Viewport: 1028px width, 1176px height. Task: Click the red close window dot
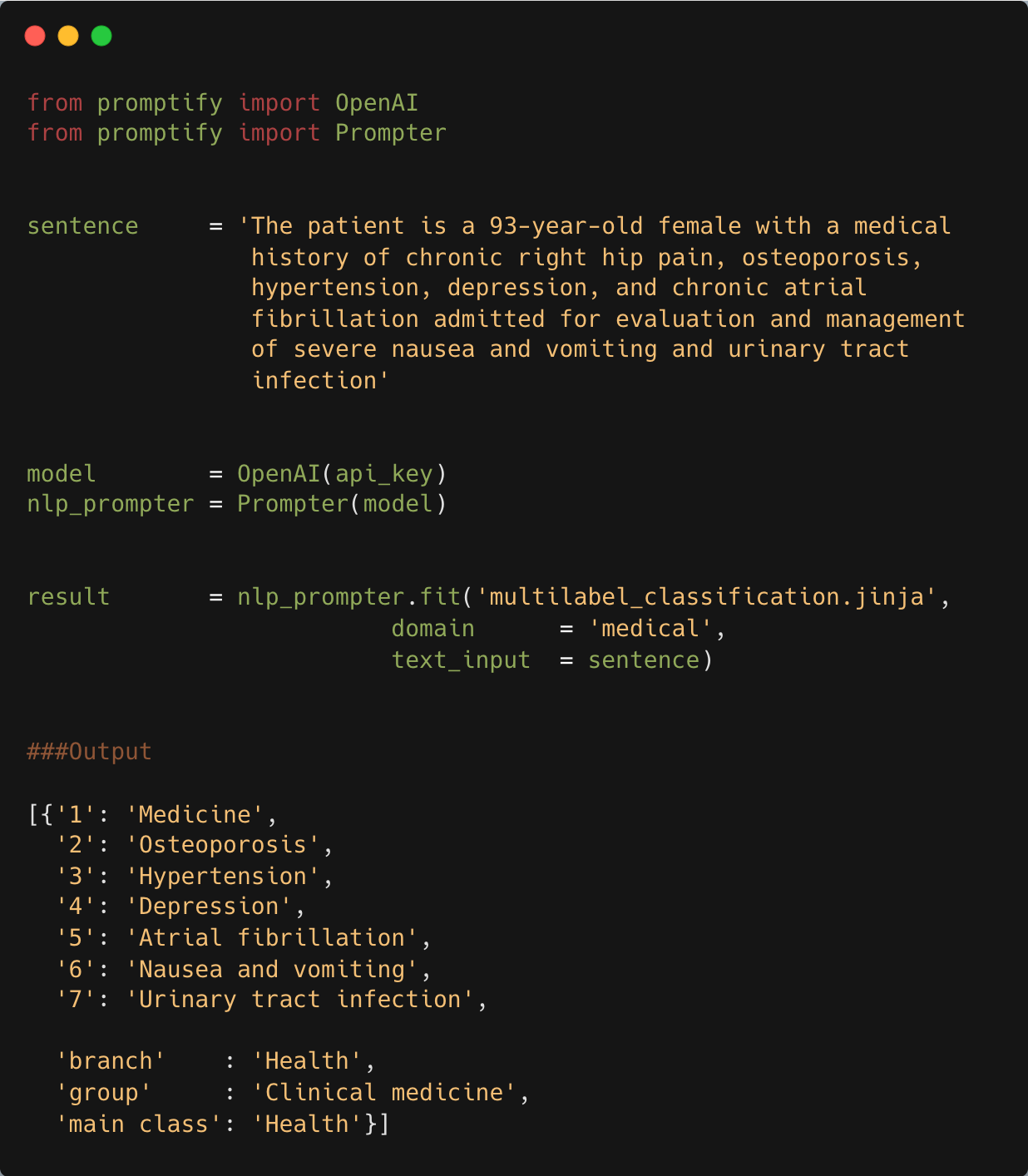pyautogui.click(x=35, y=36)
